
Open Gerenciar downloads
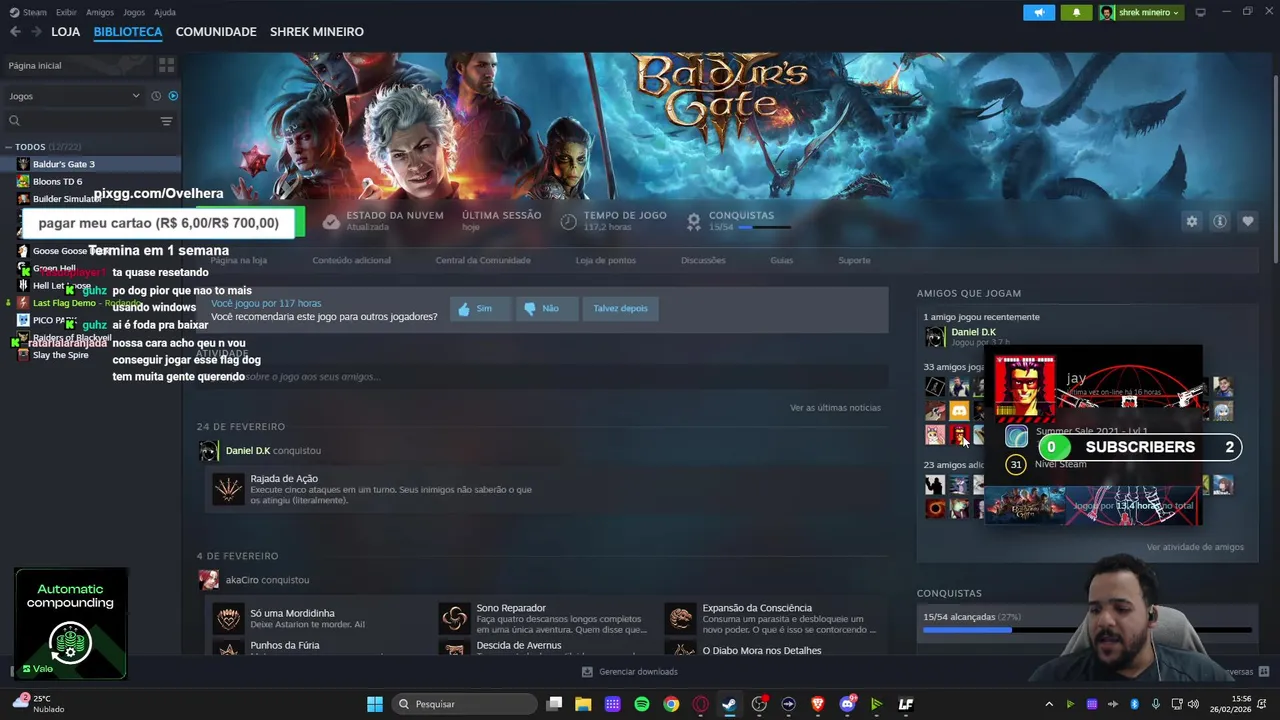tap(629, 672)
